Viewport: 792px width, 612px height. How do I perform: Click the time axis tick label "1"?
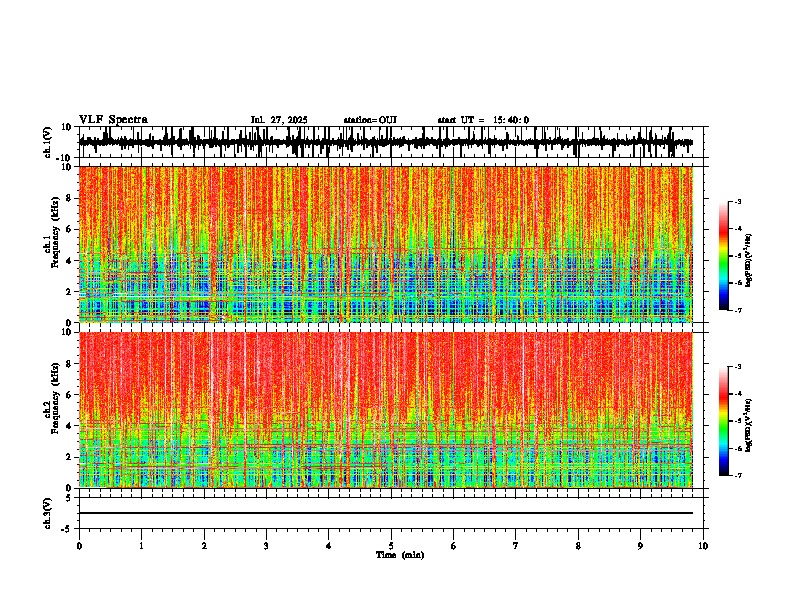coord(141,546)
